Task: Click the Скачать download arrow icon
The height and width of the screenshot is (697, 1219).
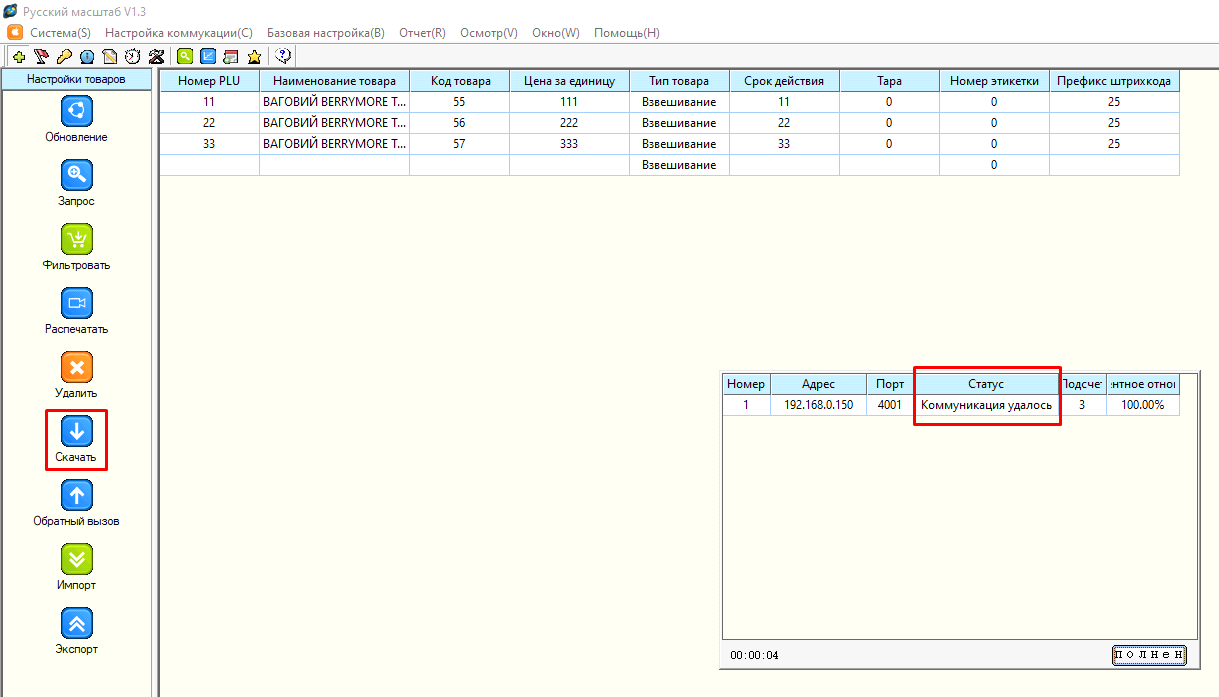Action: (77, 431)
